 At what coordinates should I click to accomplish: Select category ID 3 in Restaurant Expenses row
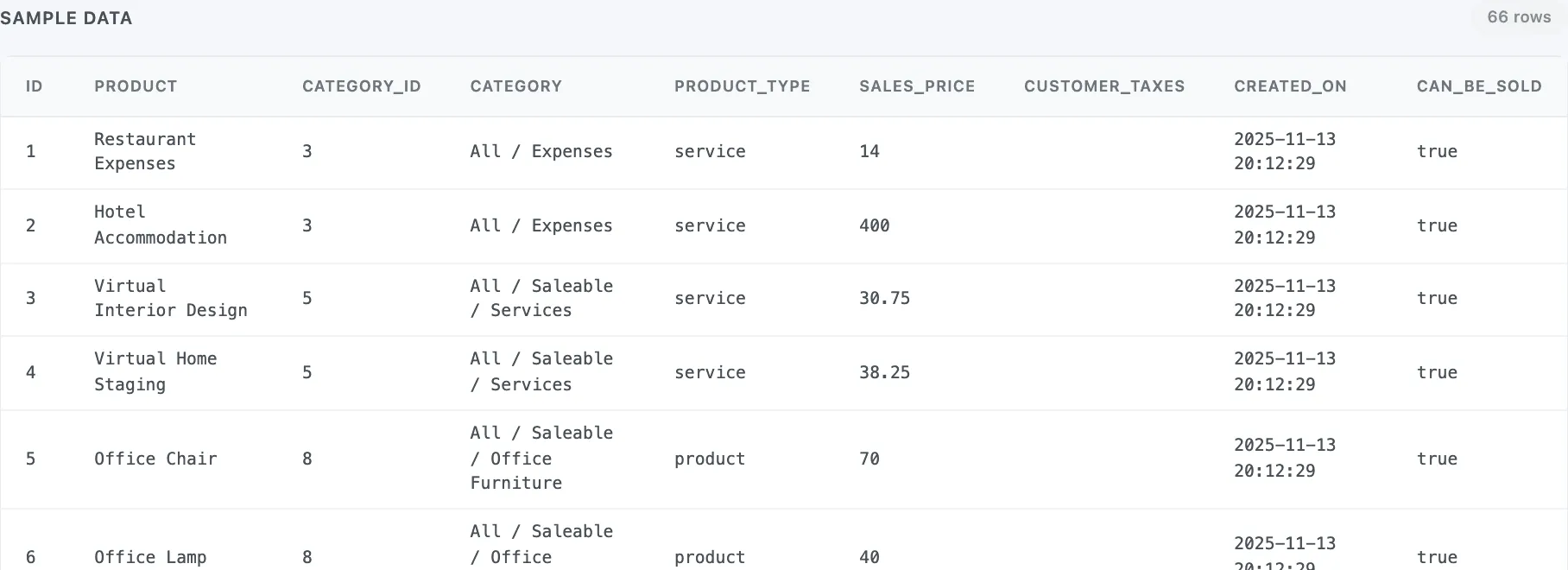tap(307, 151)
